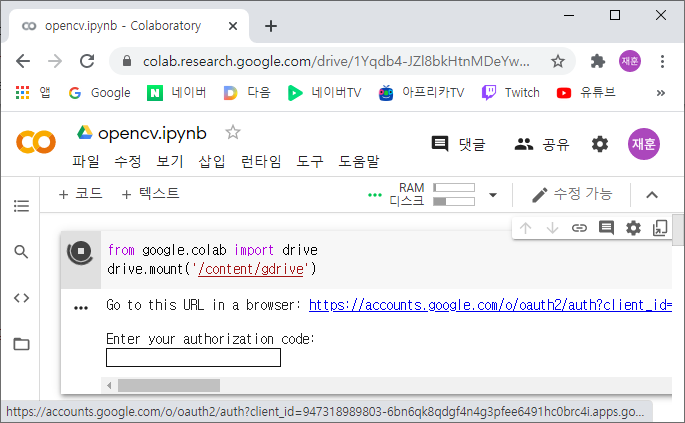The width and height of the screenshot is (685, 423).
Task: Go back to previous page
Action: pos(23,61)
